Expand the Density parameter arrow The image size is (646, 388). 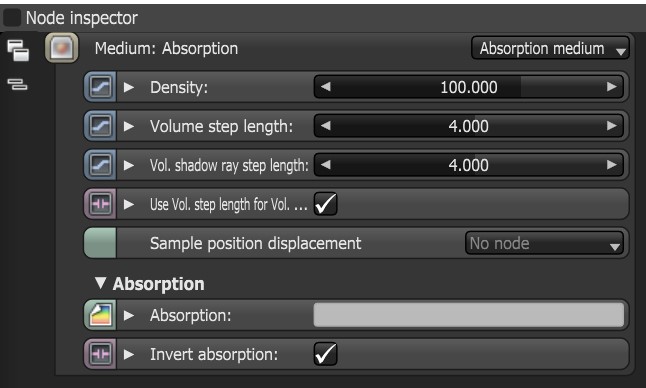pos(129,87)
